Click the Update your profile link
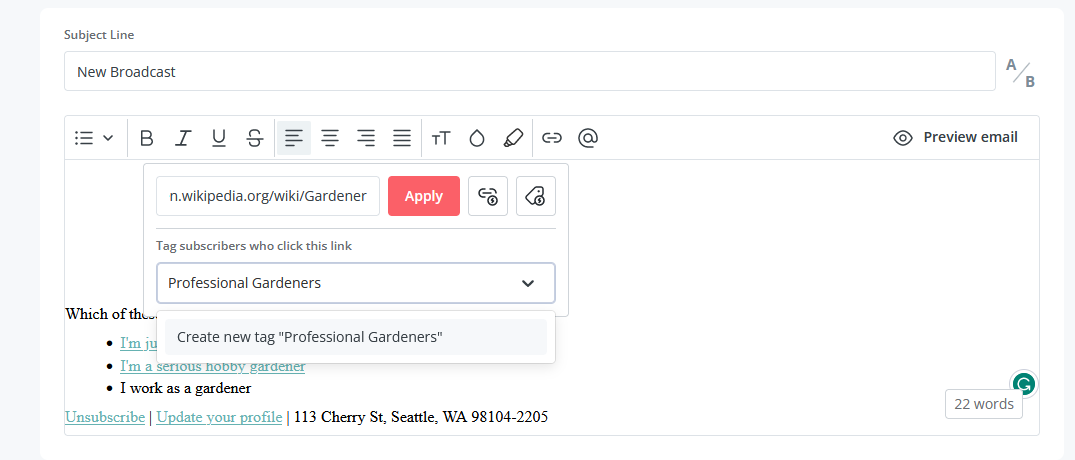 tap(219, 417)
